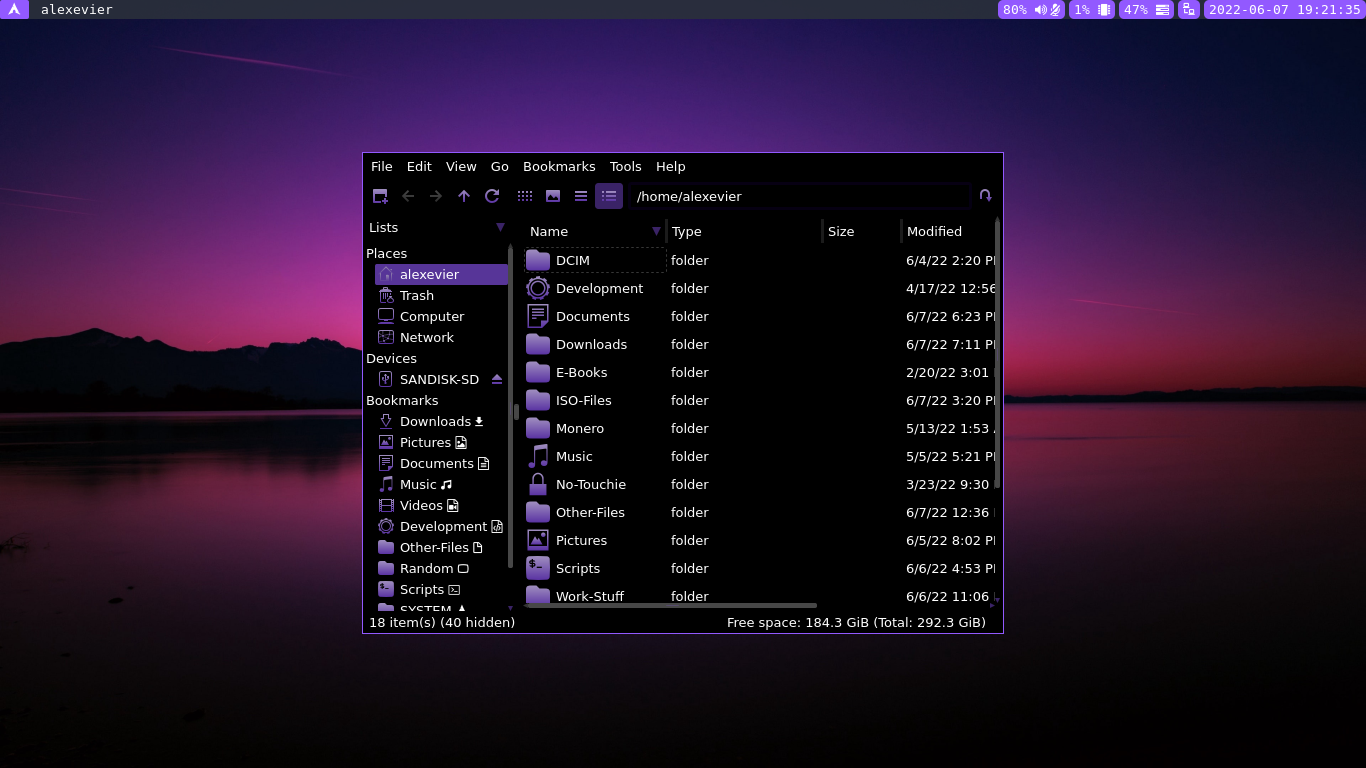This screenshot has width=1366, height=768.
Task: Click the Arch logo launcher in the top bar
Action: click(x=14, y=9)
